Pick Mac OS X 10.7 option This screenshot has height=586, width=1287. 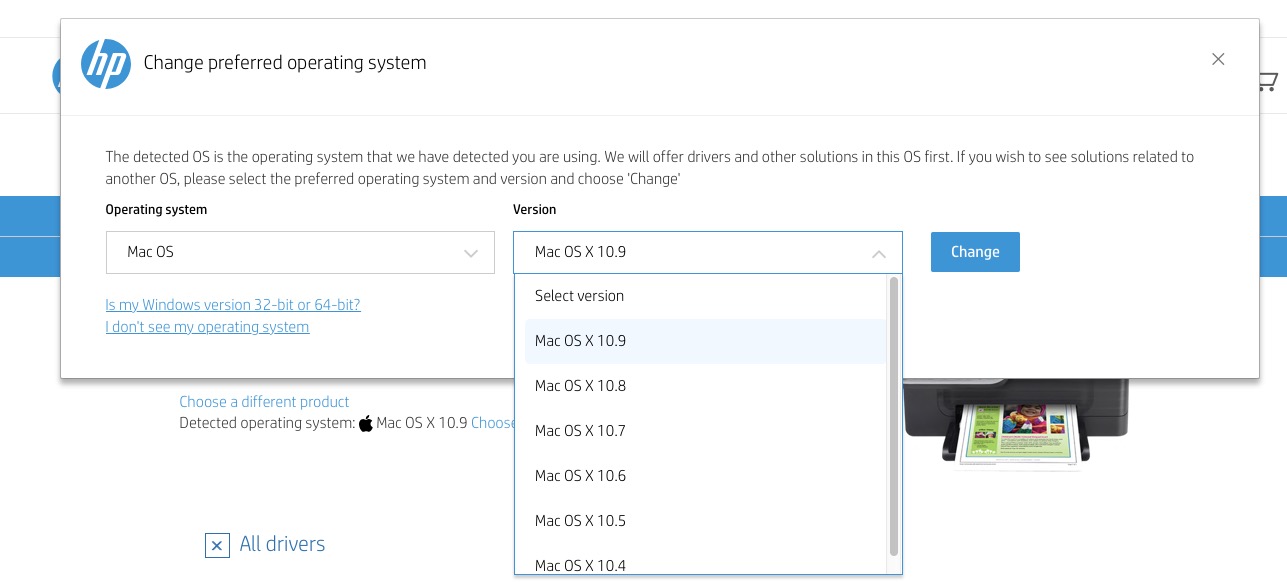coord(580,431)
